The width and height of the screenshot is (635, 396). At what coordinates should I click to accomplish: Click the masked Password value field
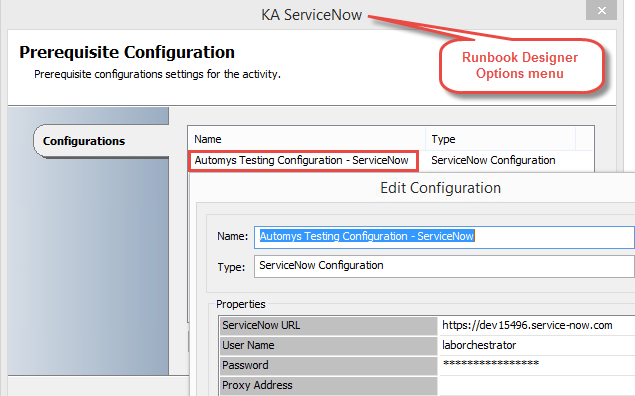tap(537, 365)
